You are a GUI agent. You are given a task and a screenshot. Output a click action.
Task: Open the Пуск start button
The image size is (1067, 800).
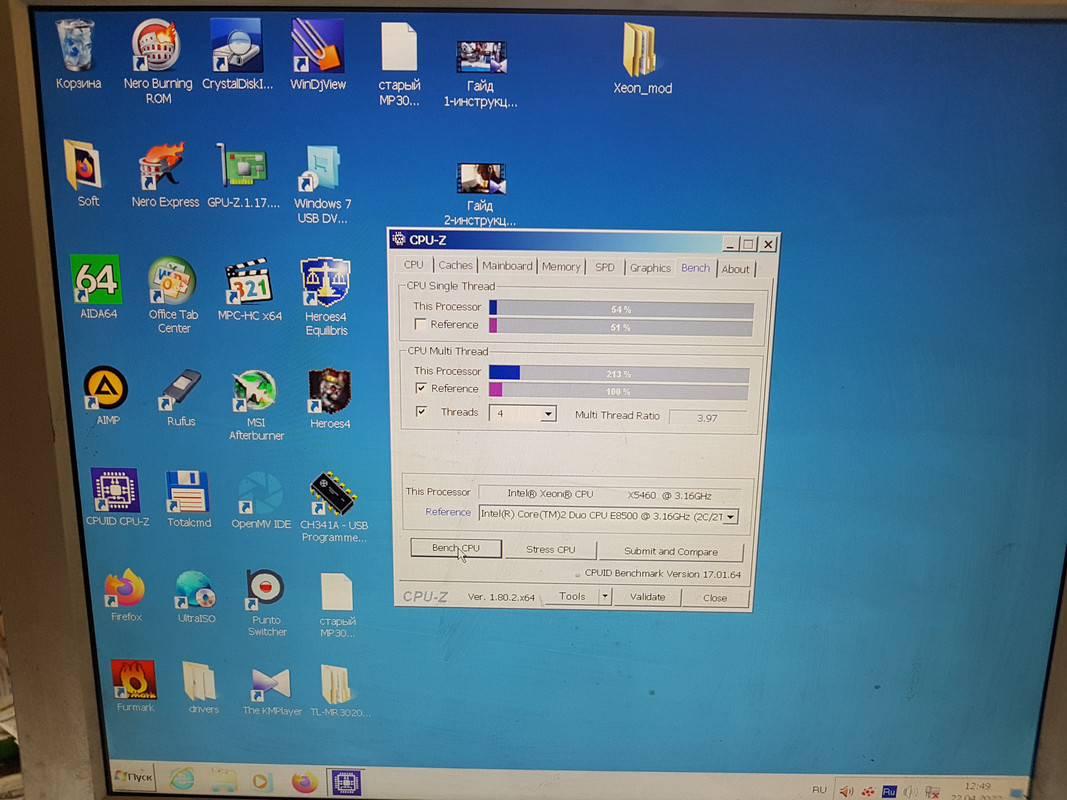[134, 777]
